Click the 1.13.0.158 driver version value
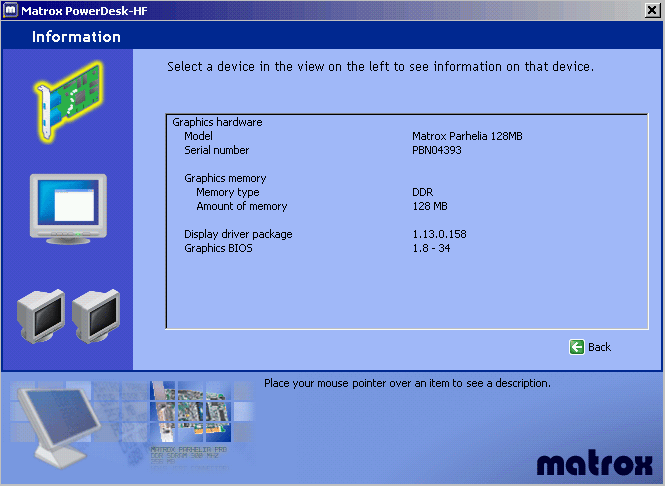Viewport: 665px width, 486px height. (x=439, y=234)
